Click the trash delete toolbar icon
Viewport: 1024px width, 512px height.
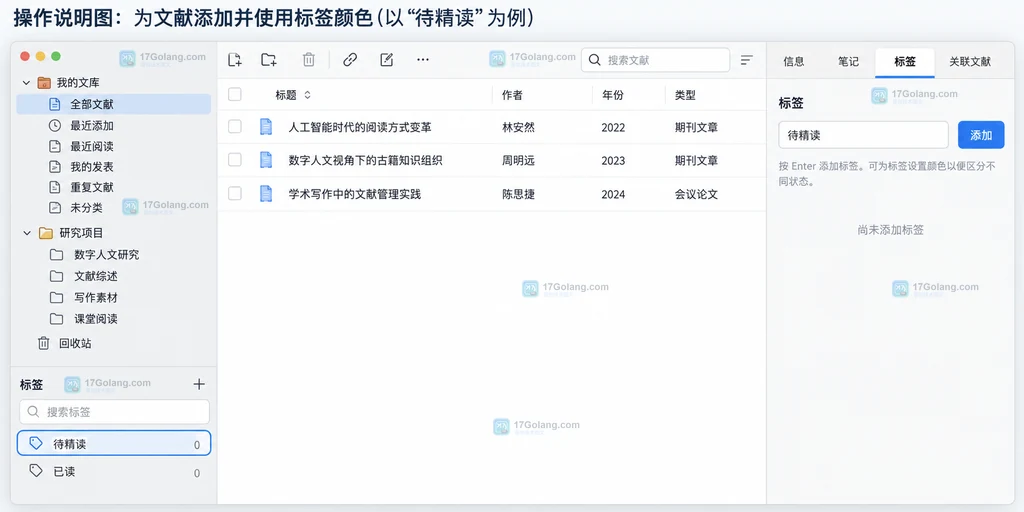[309, 60]
